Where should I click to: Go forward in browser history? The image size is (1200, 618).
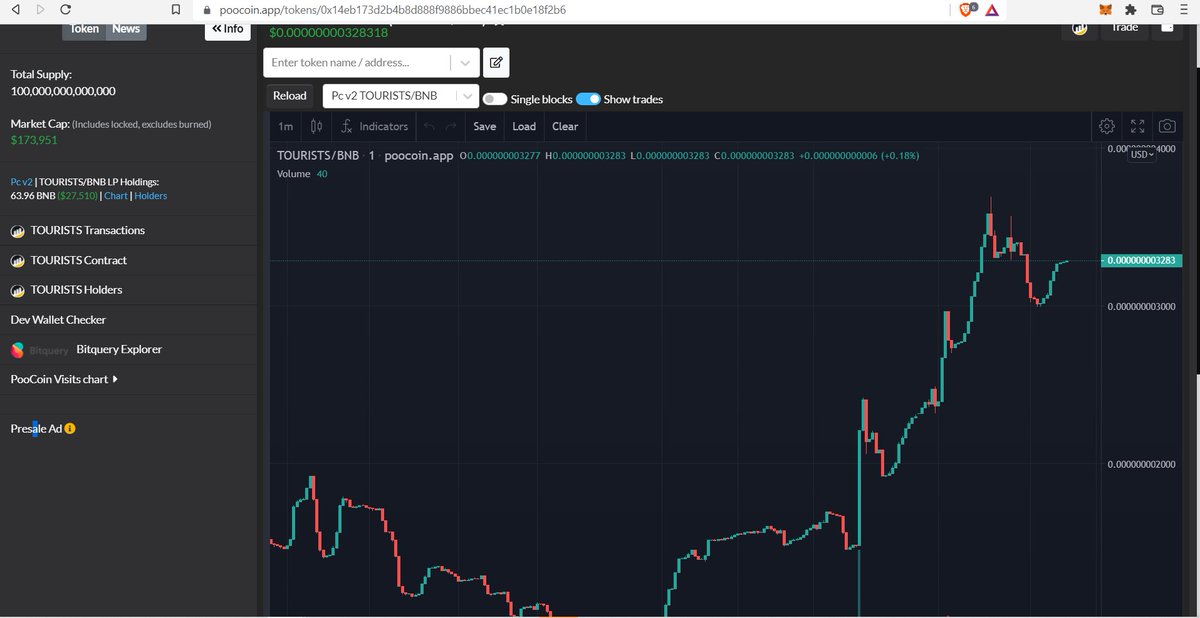40,9
